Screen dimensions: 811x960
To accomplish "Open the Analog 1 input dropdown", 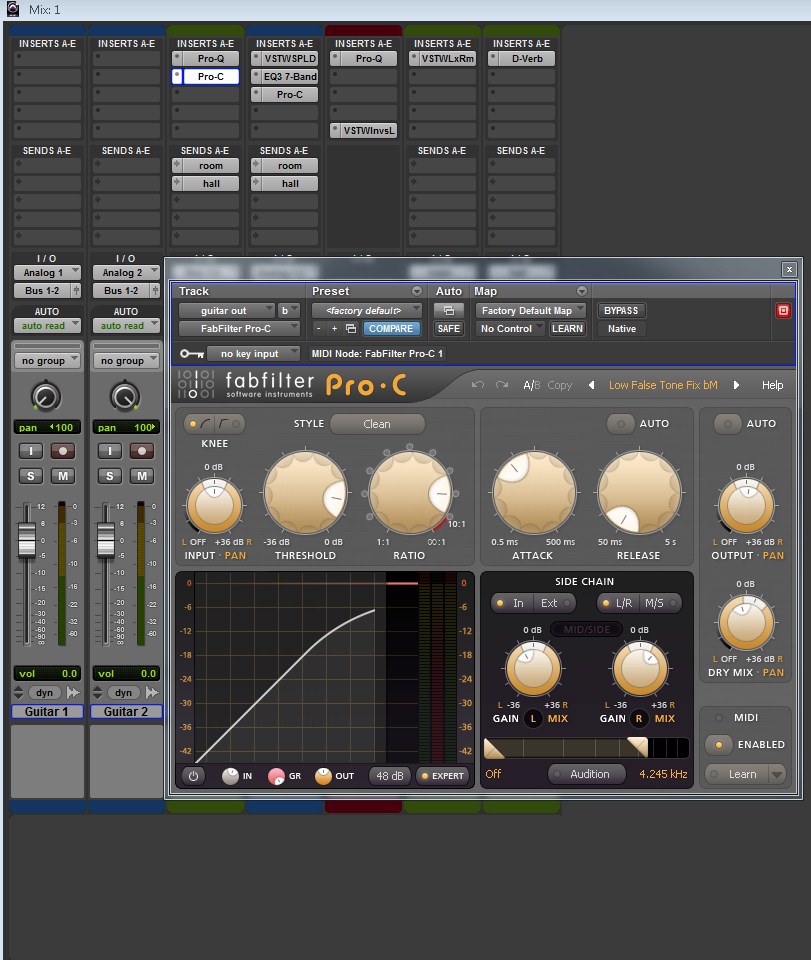I will [x=47, y=272].
